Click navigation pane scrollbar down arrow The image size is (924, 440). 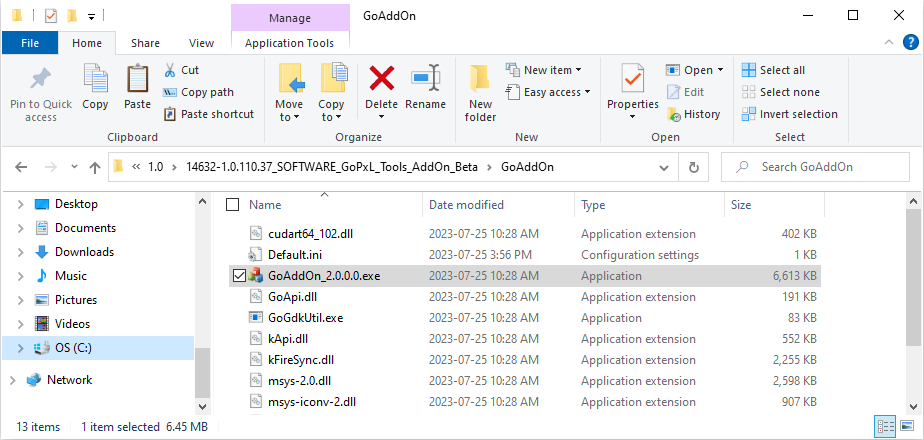[202, 406]
